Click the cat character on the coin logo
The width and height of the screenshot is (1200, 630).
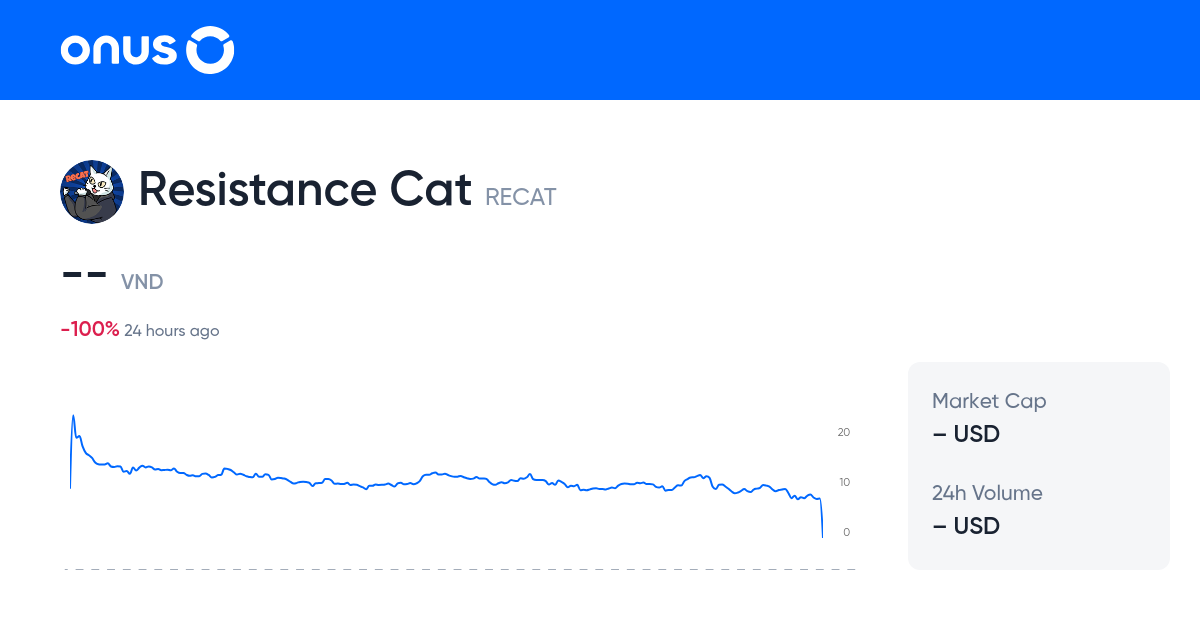click(98, 185)
